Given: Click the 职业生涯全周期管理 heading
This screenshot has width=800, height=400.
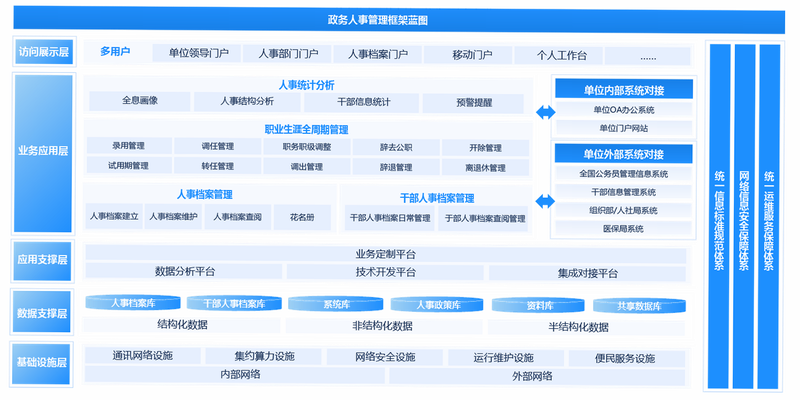Looking at the screenshot, I should [x=307, y=129].
